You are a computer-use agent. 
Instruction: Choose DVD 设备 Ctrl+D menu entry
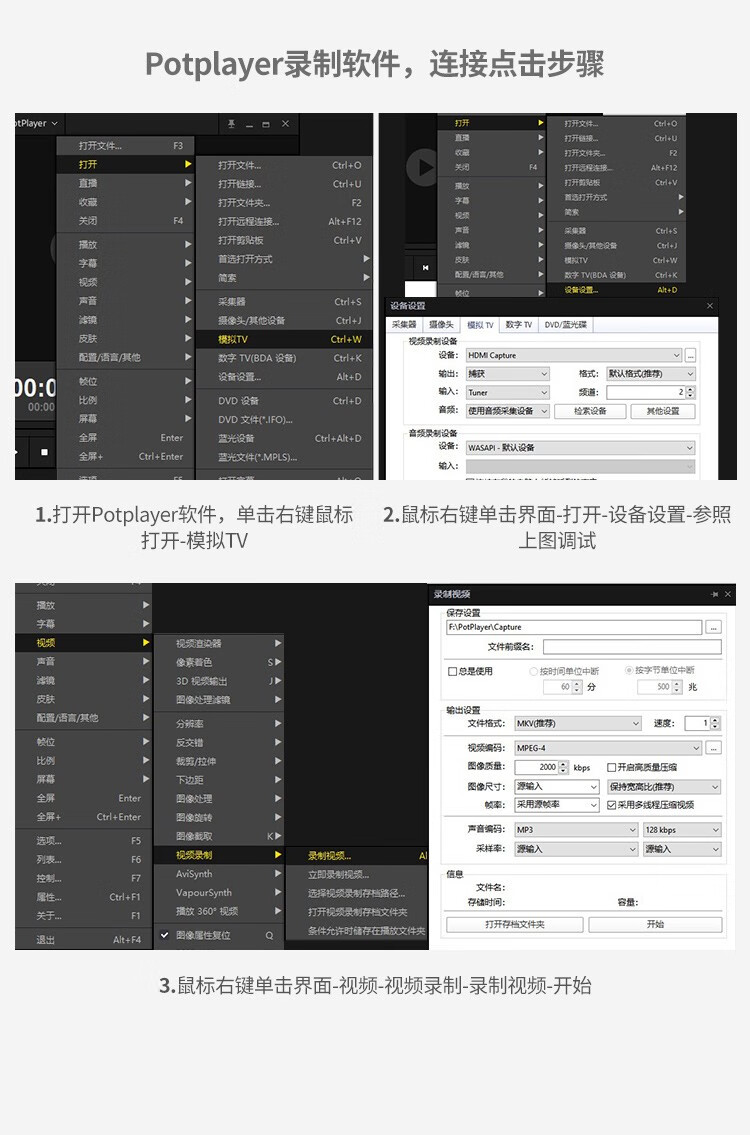click(x=285, y=401)
